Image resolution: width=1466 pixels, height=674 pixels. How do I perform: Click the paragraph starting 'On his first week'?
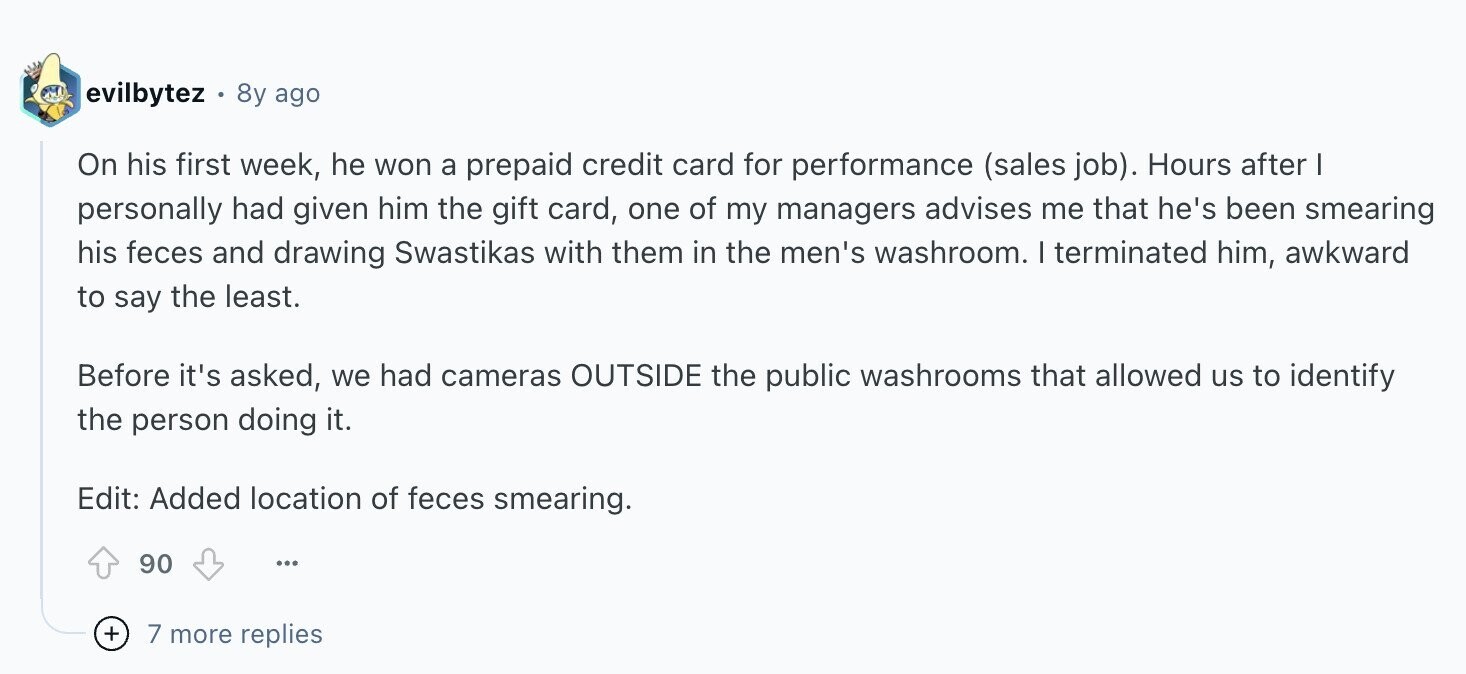pos(756,231)
